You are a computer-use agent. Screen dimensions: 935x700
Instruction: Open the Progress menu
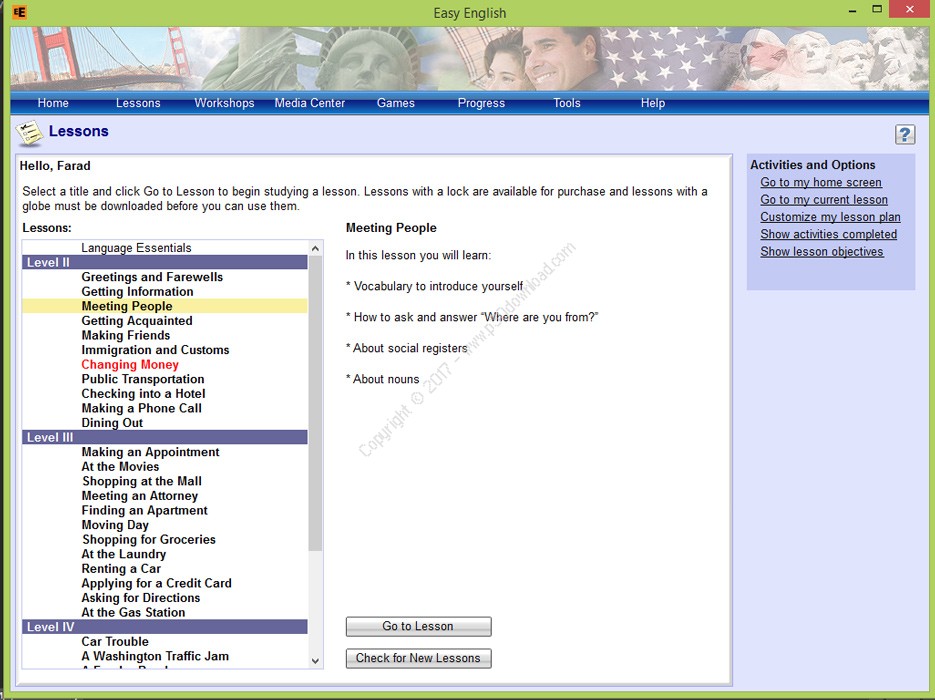pos(481,102)
